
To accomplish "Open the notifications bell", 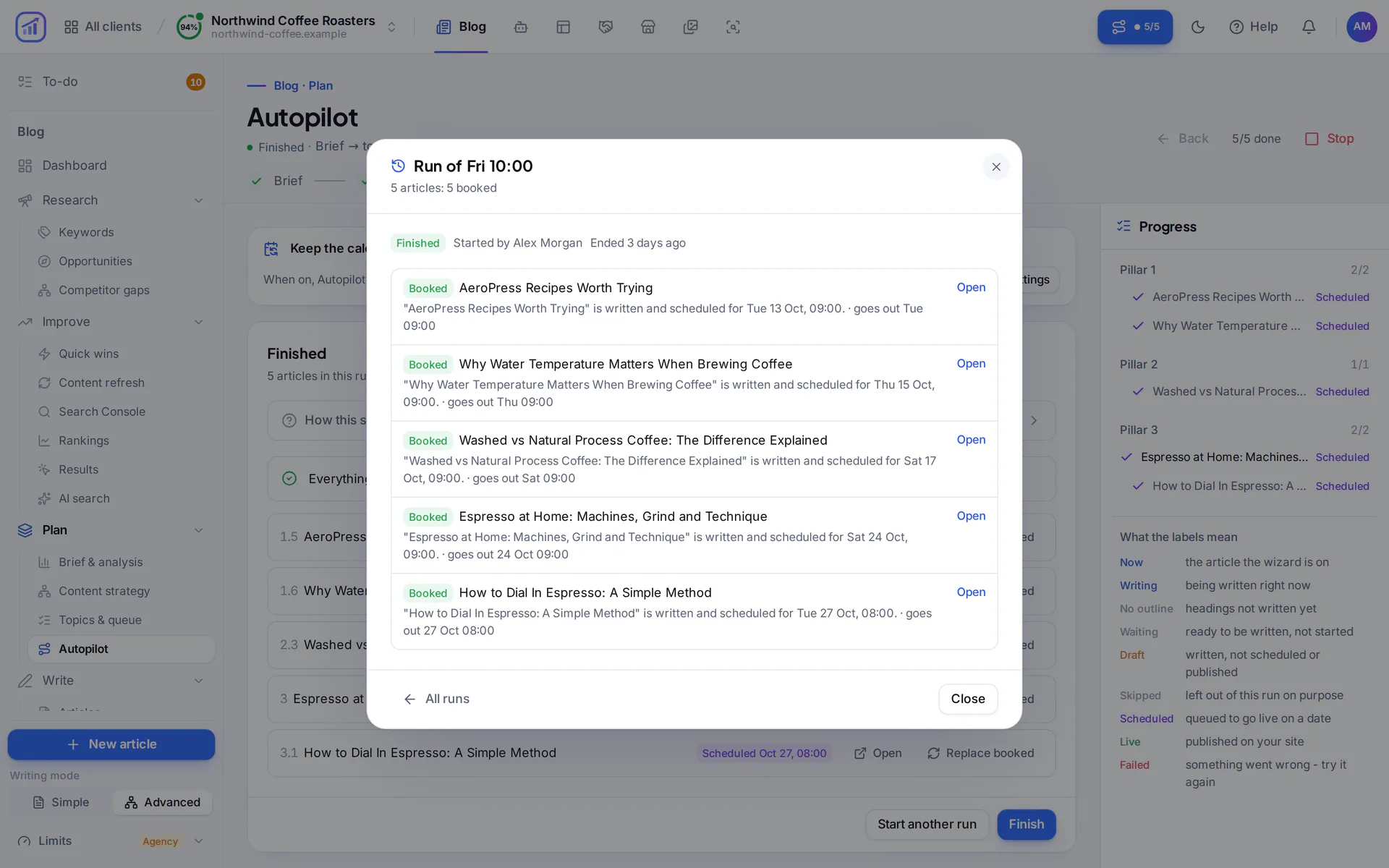I will 1309,27.
